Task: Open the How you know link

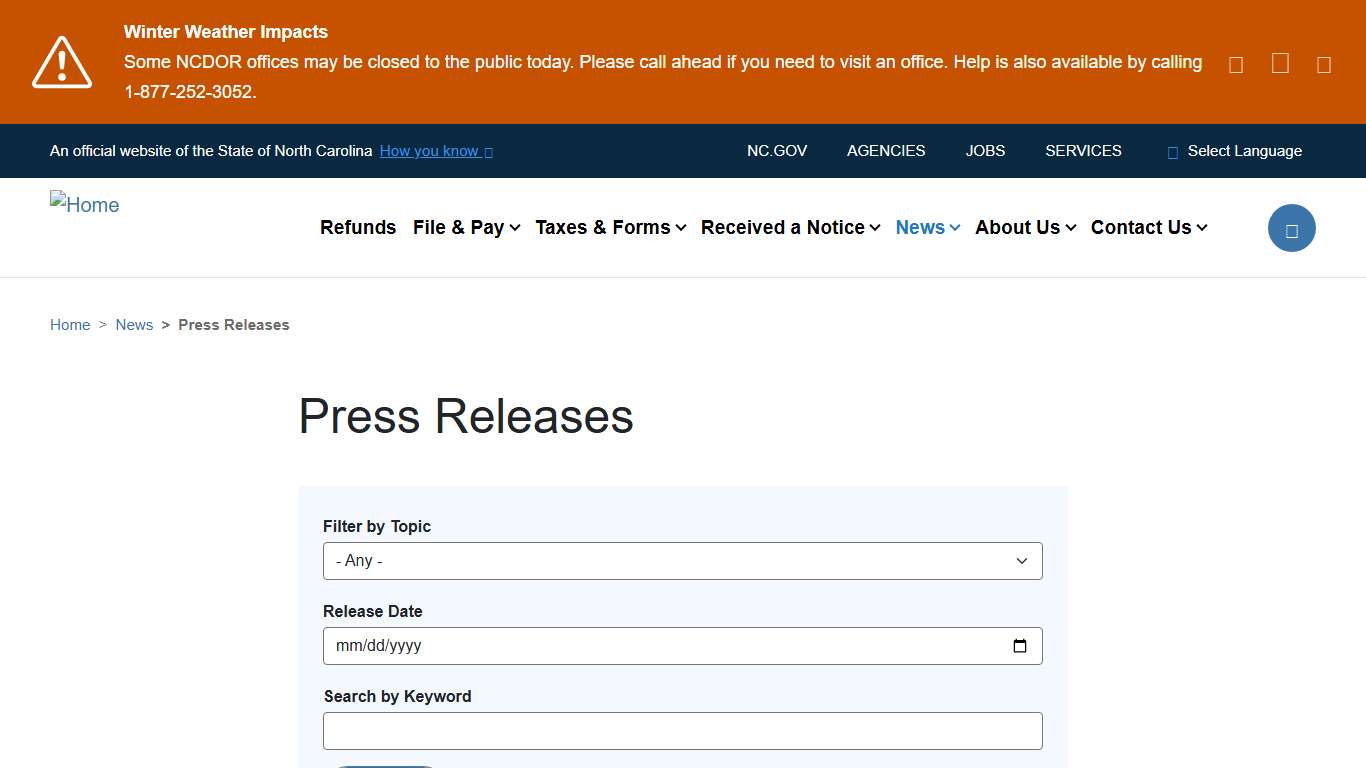Action: click(430, 151)
